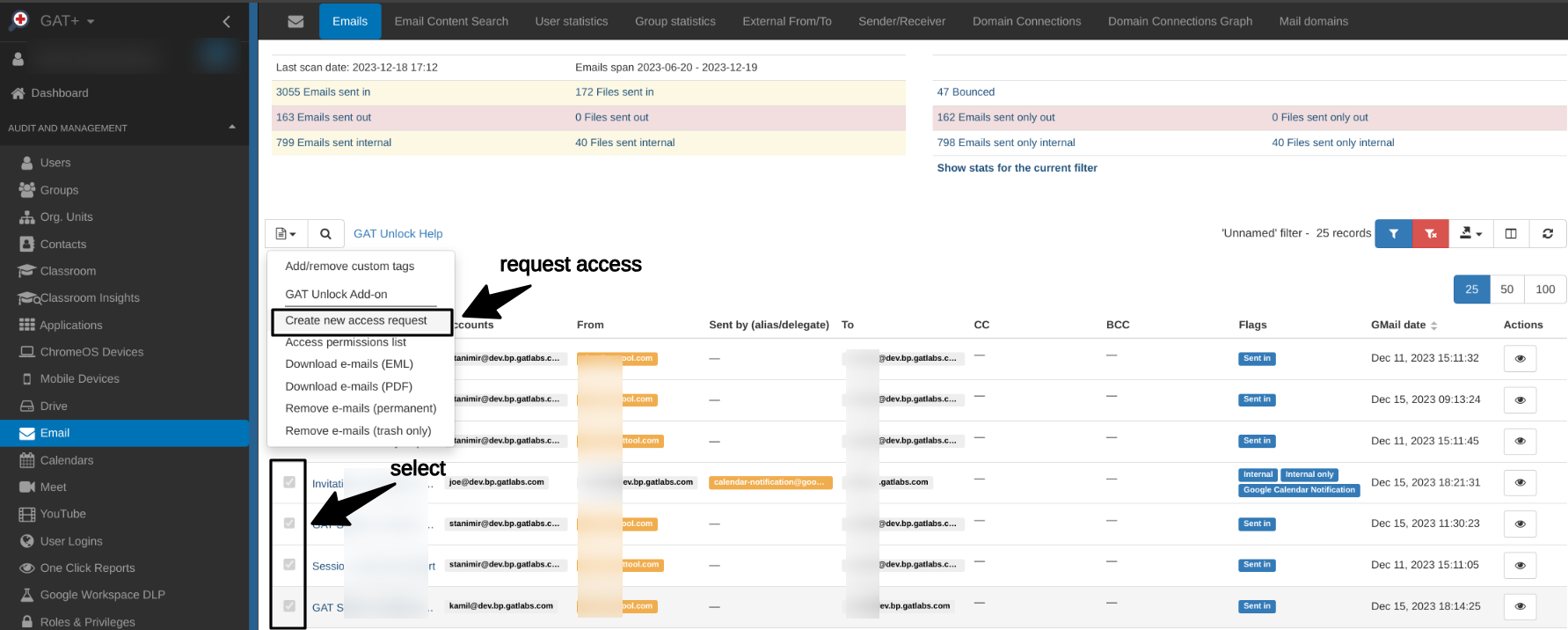Open Meet in the sidebar
Image resolution: width=1568 pixels, height=630 pixels.
point(53,487)
